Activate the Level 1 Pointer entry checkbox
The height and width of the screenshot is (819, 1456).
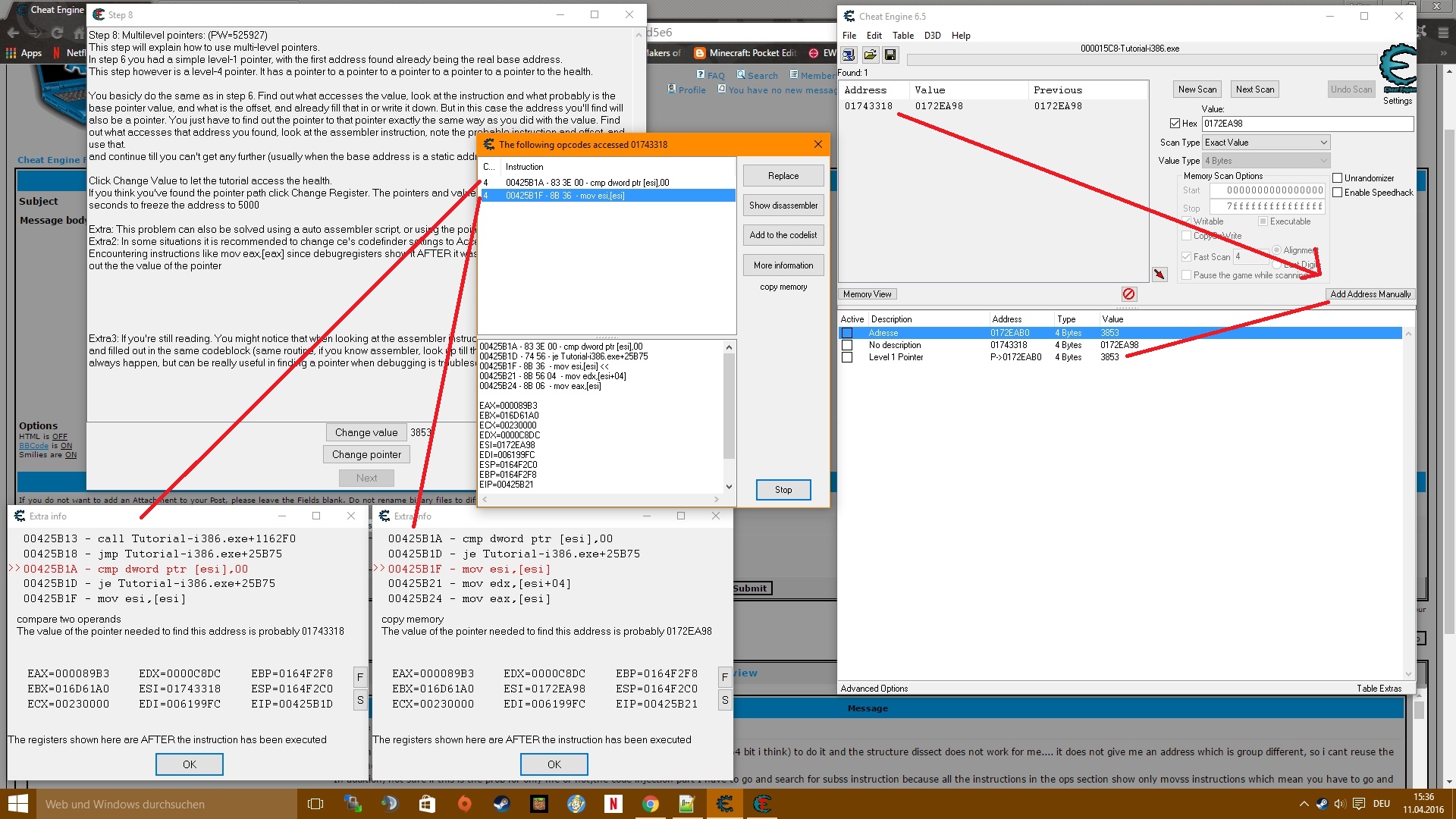click(847, 357)
